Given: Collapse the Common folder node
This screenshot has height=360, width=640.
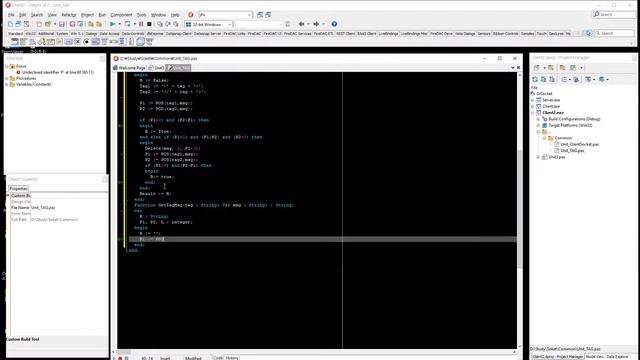Looking at the screenshot, I should coord(544,138).
